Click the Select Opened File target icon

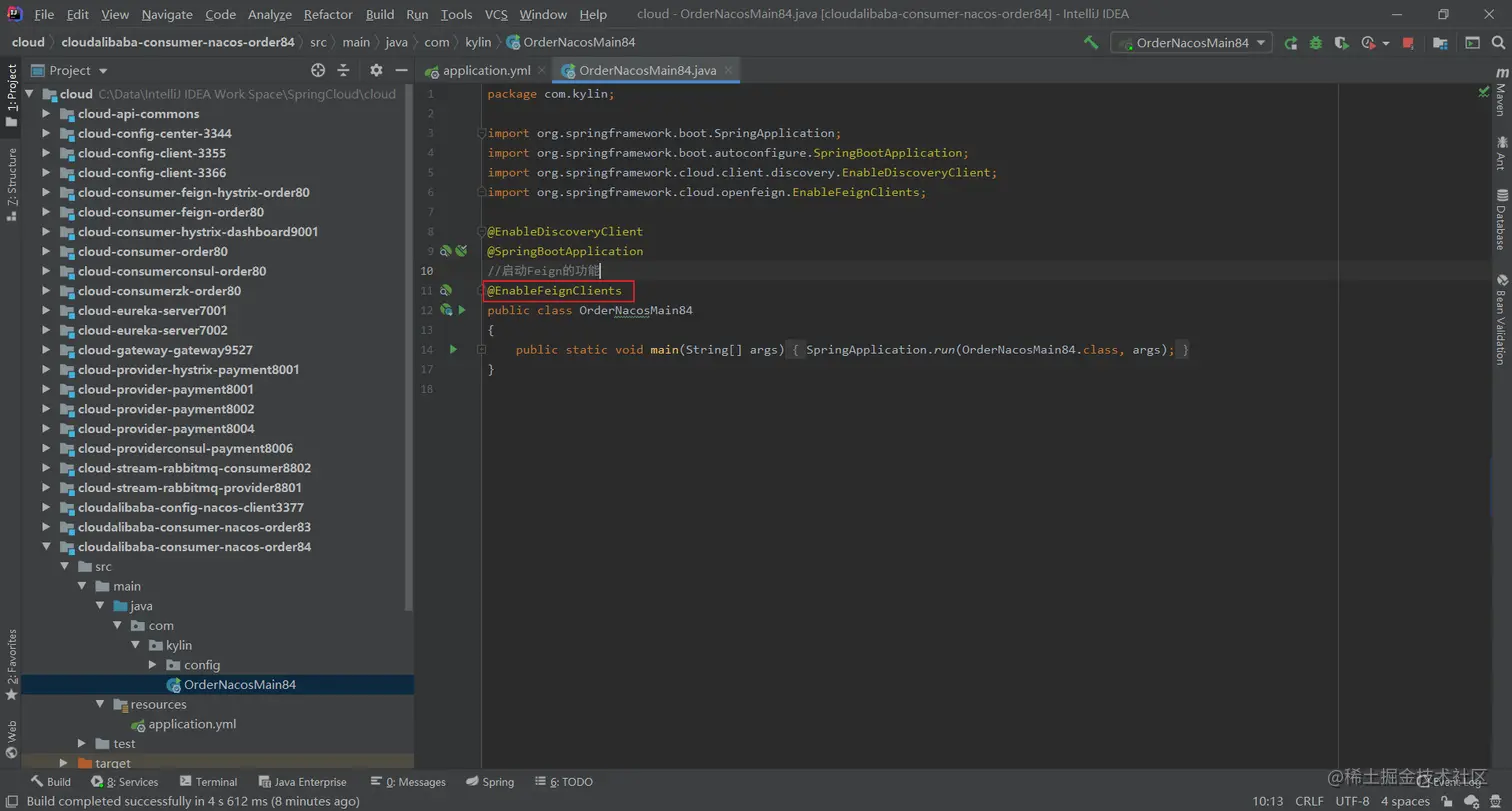tap(318, 70)
